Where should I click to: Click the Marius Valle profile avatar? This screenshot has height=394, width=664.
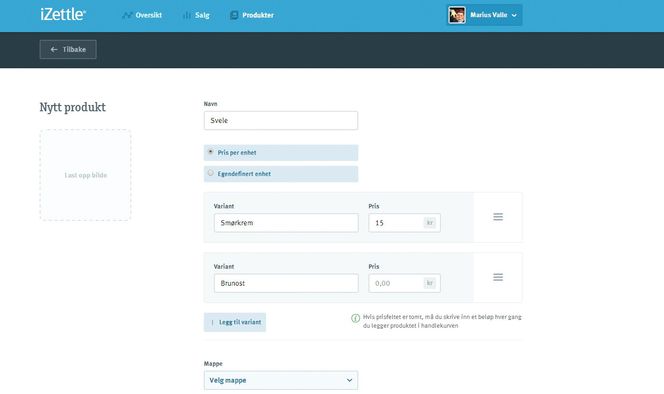[457, 15]
